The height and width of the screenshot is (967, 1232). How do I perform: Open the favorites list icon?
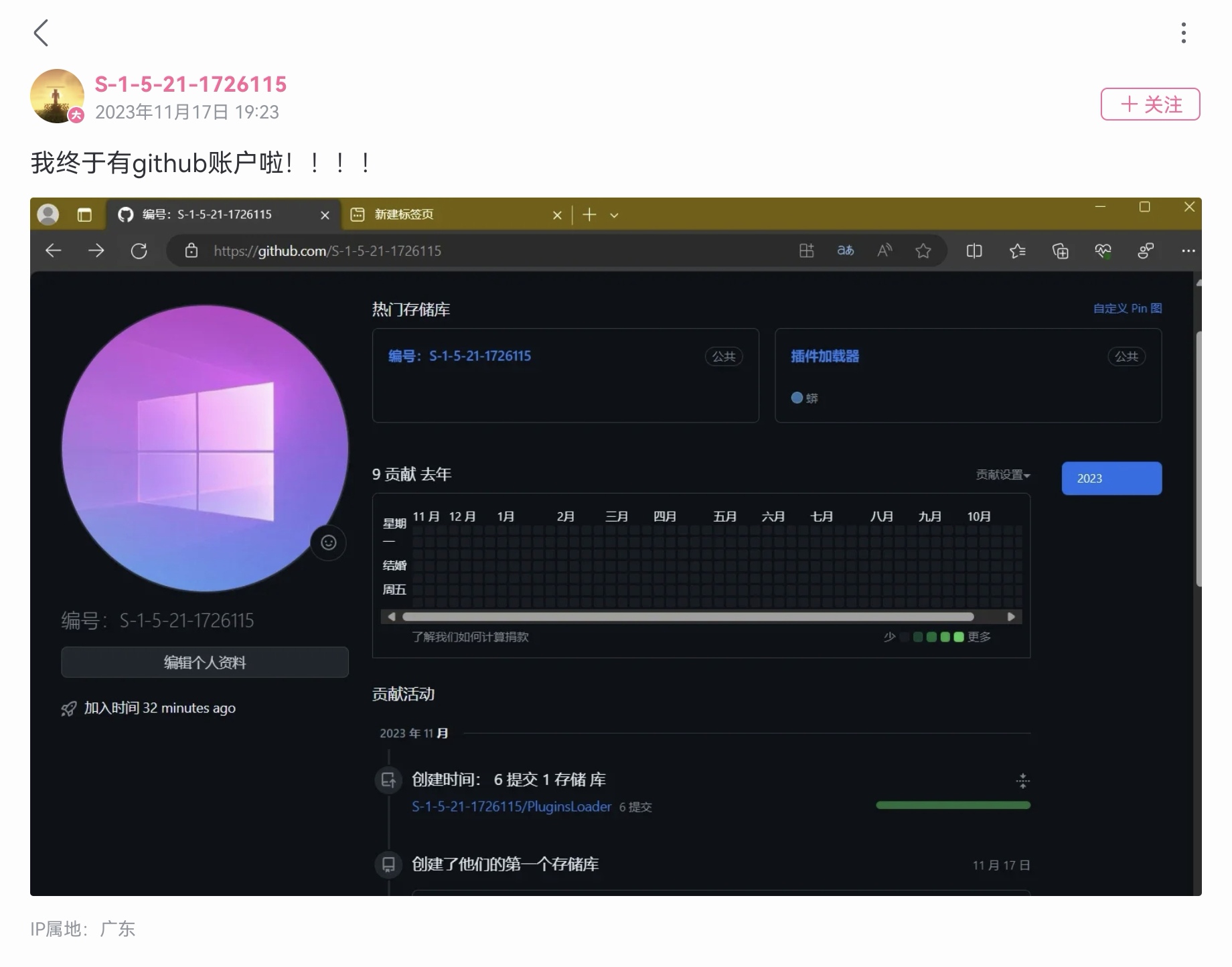click(x=1018, y=250)
